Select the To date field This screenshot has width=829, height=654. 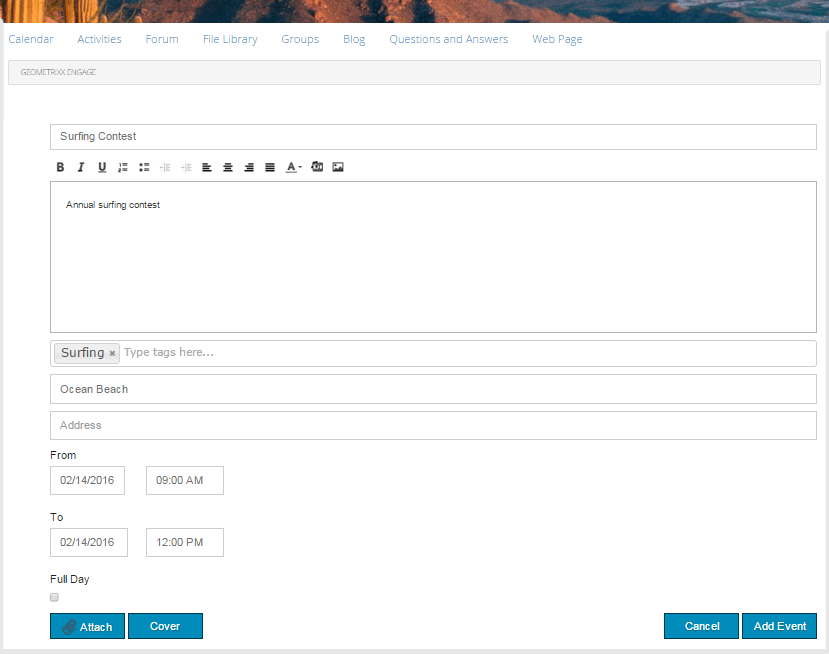pyautogui.click(x=89, y=542)
